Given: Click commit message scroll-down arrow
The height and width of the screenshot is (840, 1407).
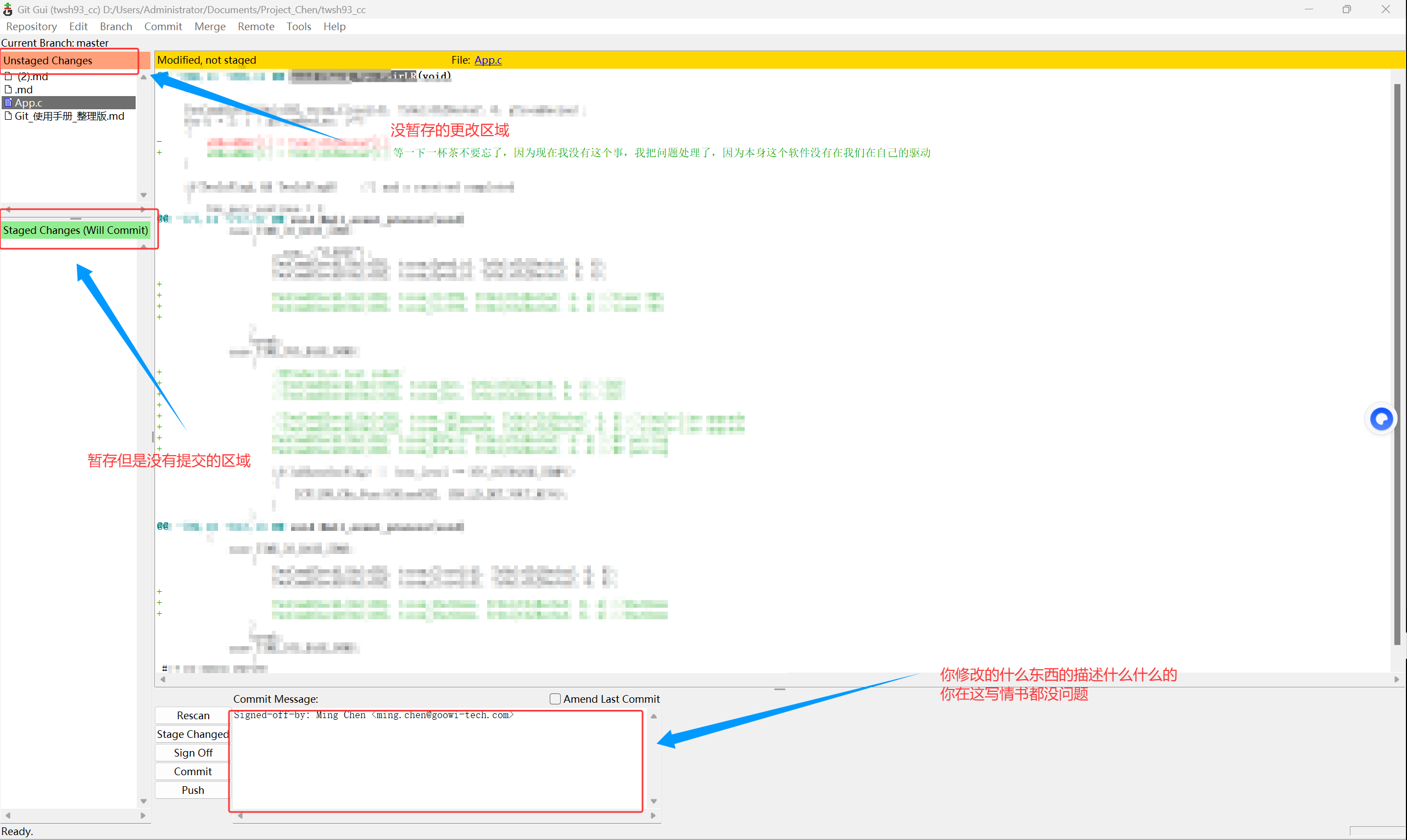Looking at the screenshot, I should (x=654, y=801).
